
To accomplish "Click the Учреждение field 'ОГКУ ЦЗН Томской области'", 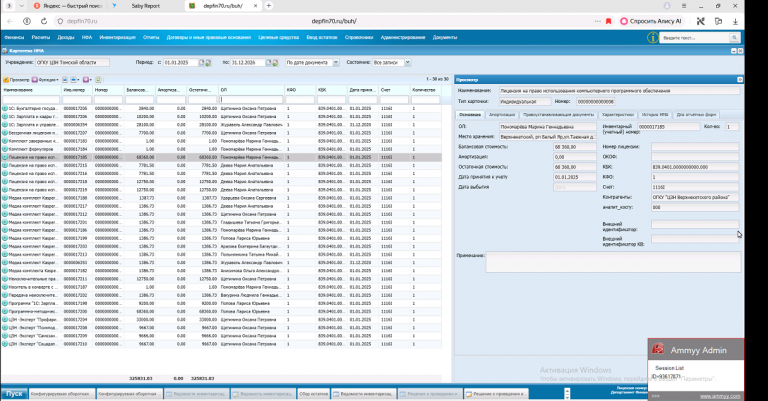I will point(72,63).
